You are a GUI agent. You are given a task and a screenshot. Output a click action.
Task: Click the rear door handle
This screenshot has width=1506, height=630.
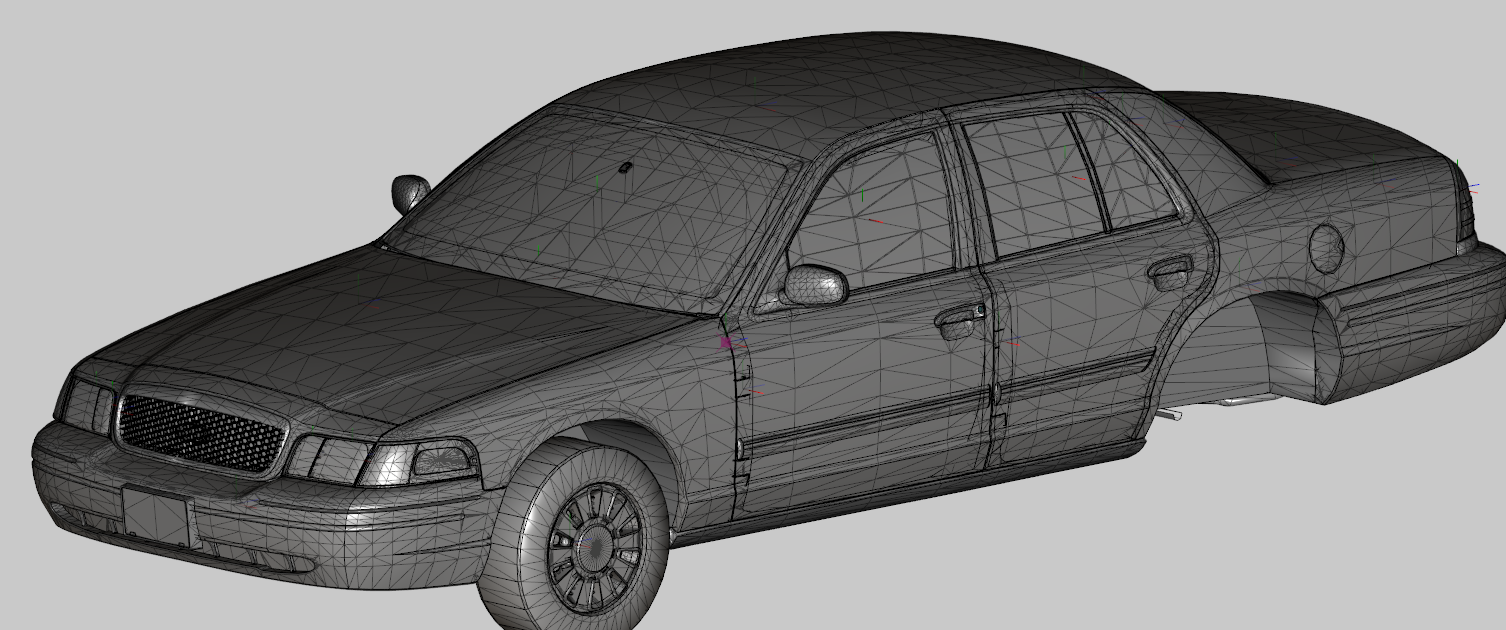(1170, 272)
